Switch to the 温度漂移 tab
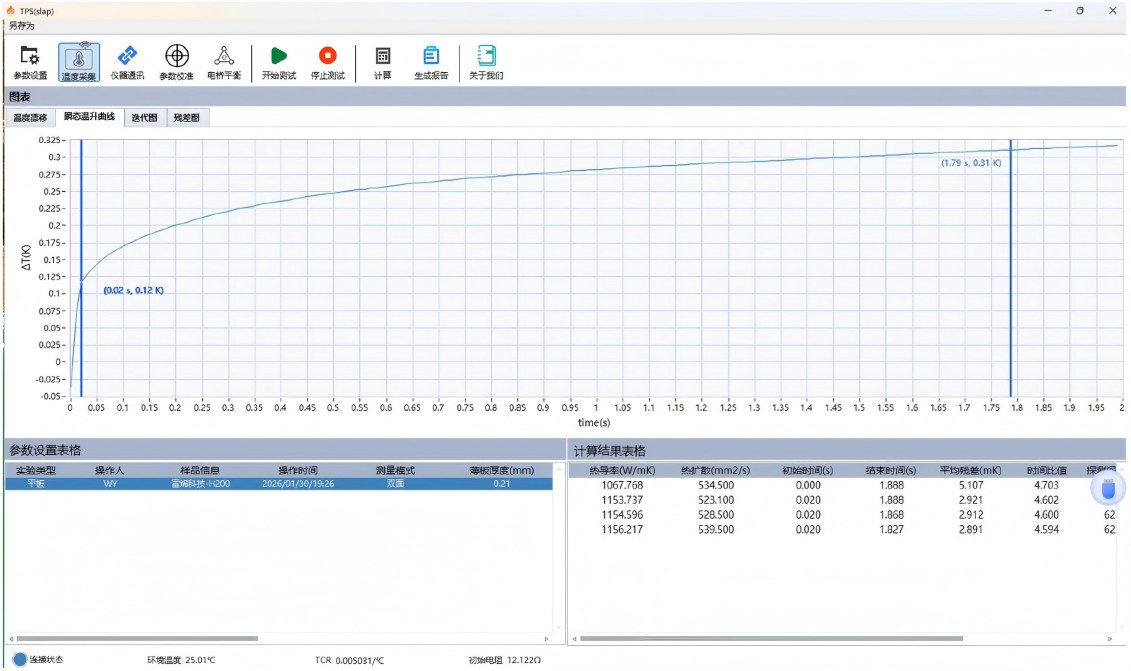Viewport: 1131px width, 671px height. (x=29, y=118)
